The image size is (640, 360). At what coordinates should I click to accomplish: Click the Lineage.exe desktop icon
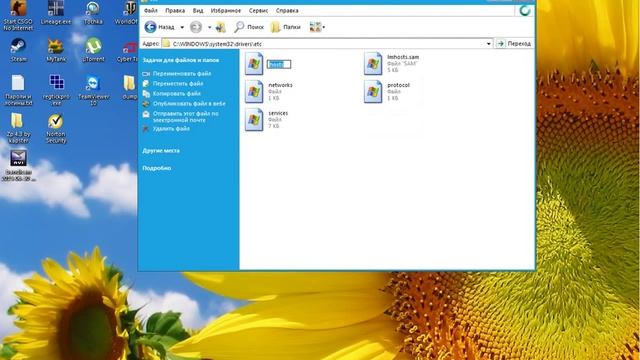[56, 13]
